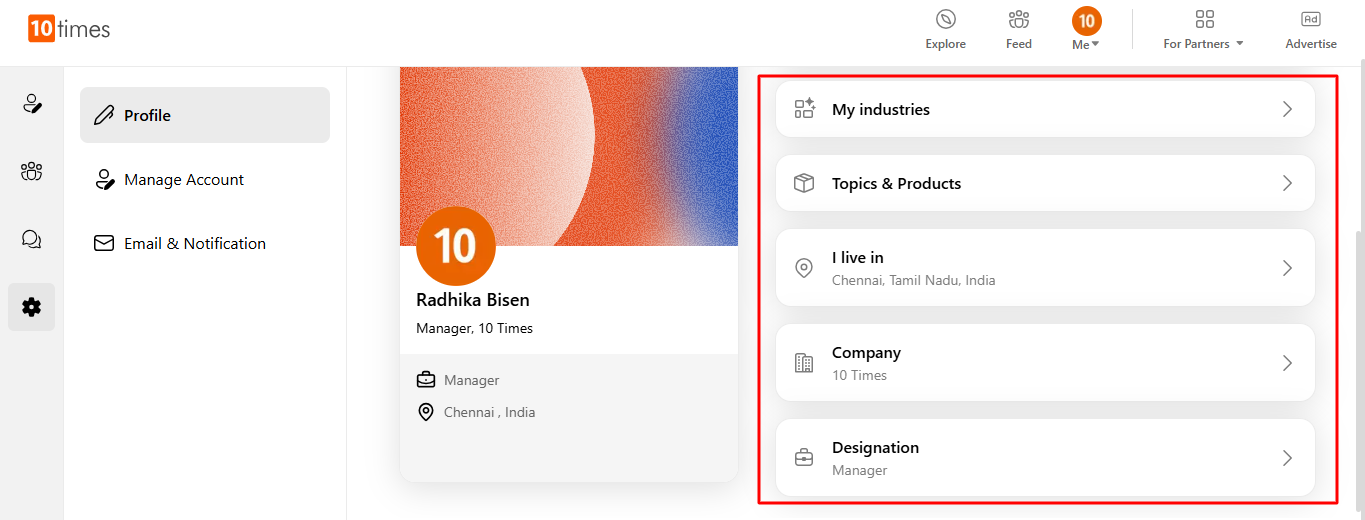The image size is (1365, 520).
Task: Click the orange profile avatar picture
Action: point(455,246)
